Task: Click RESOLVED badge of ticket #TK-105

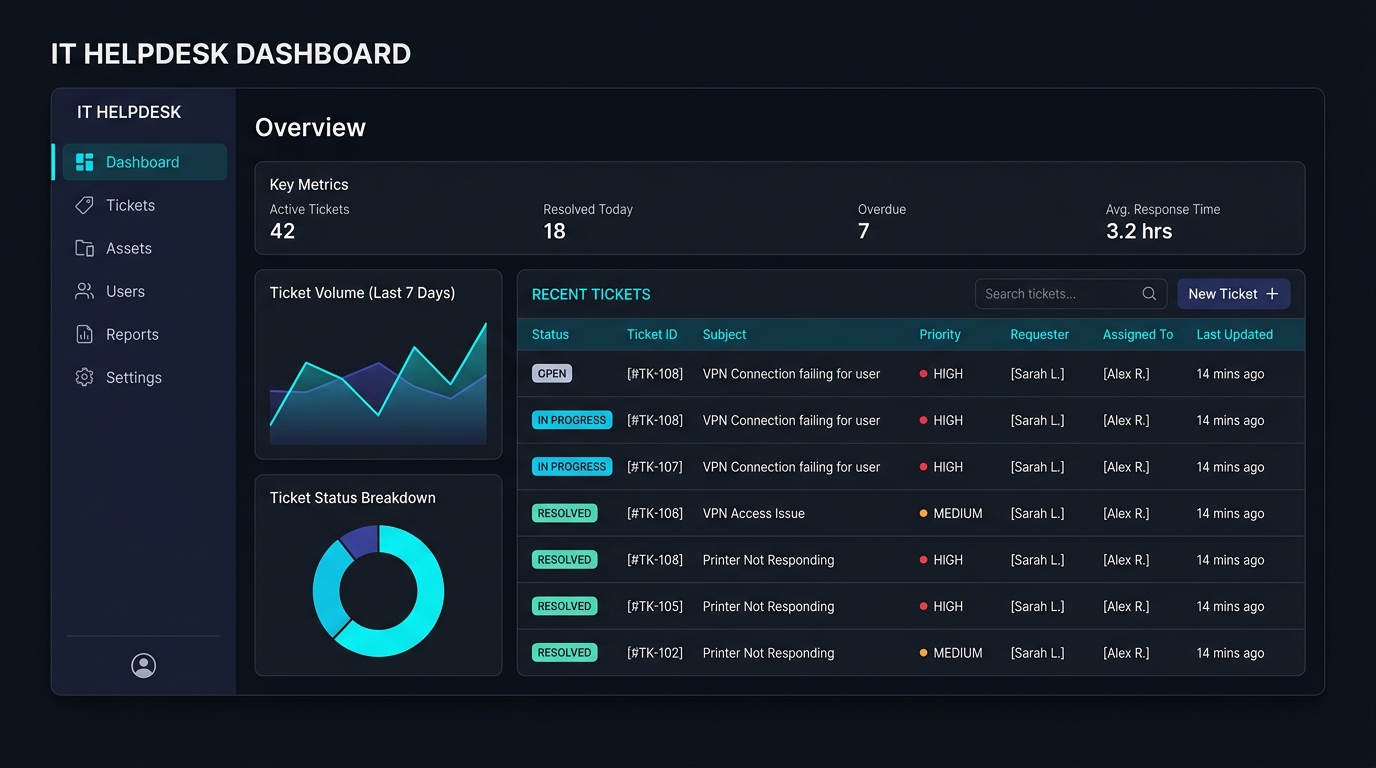Action: click(x=565, y=606)
